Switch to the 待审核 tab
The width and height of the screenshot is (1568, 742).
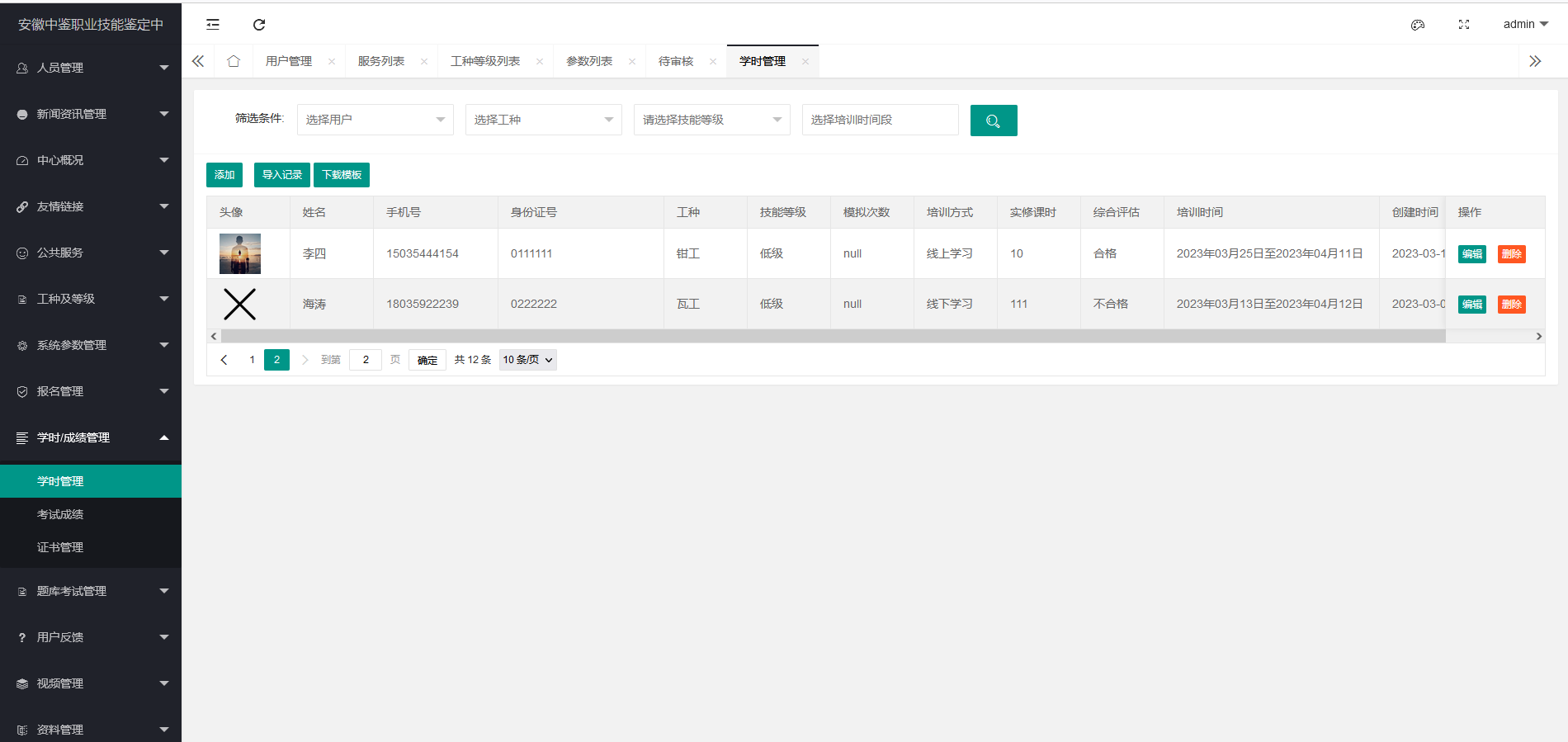pyautogui.click(x=676, y=61)
